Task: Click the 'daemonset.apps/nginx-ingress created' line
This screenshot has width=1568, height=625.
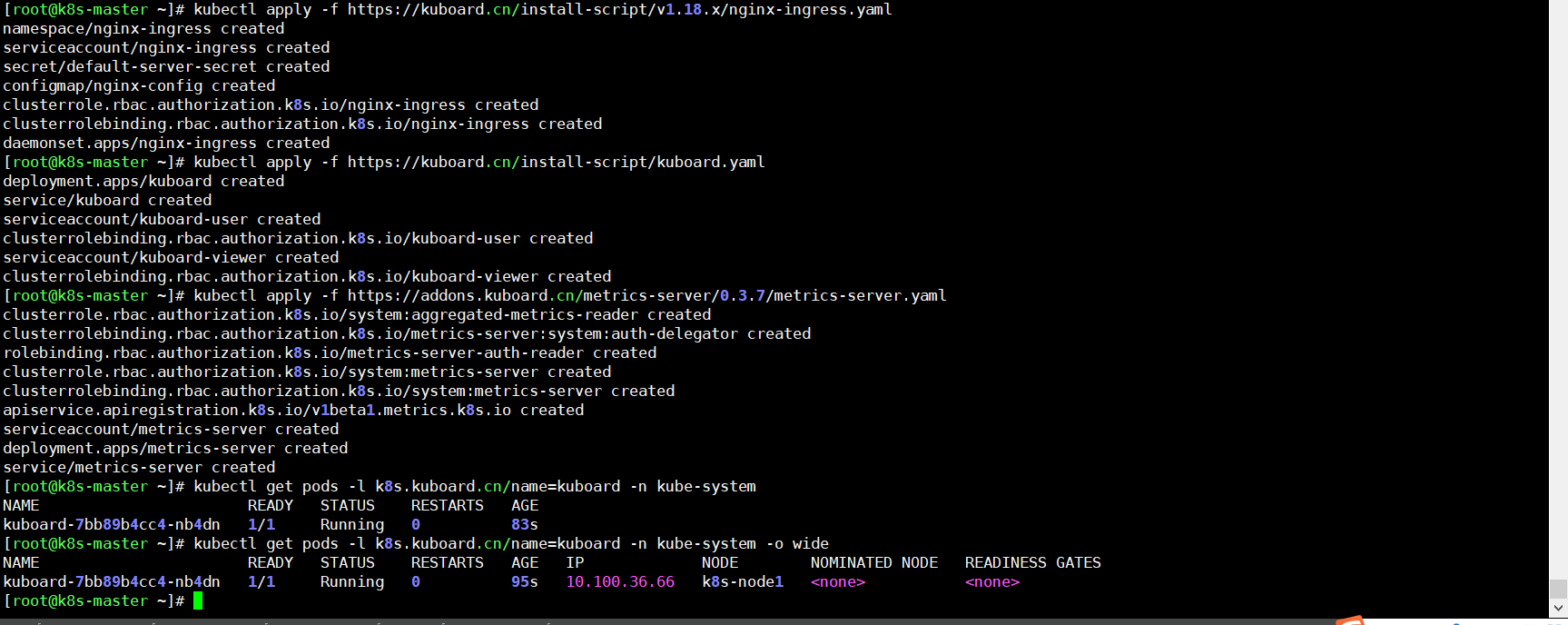Action: [166, 144]
